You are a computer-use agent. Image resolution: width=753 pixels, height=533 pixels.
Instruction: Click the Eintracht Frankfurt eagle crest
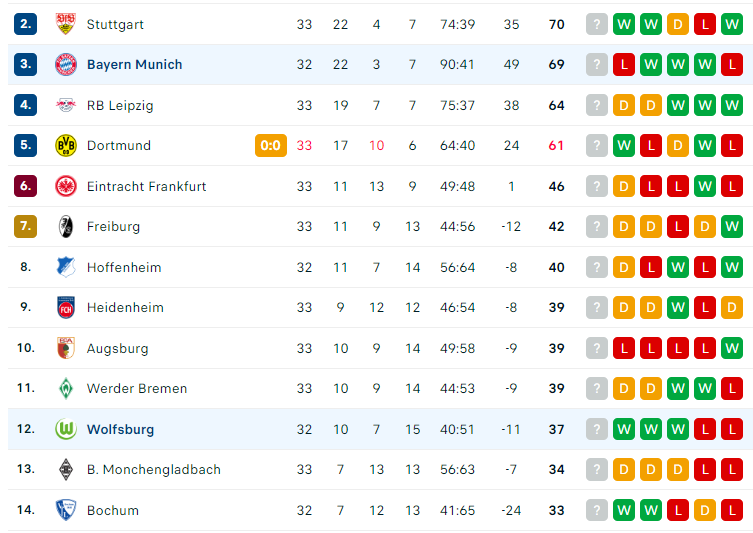[x=66, y=186]
